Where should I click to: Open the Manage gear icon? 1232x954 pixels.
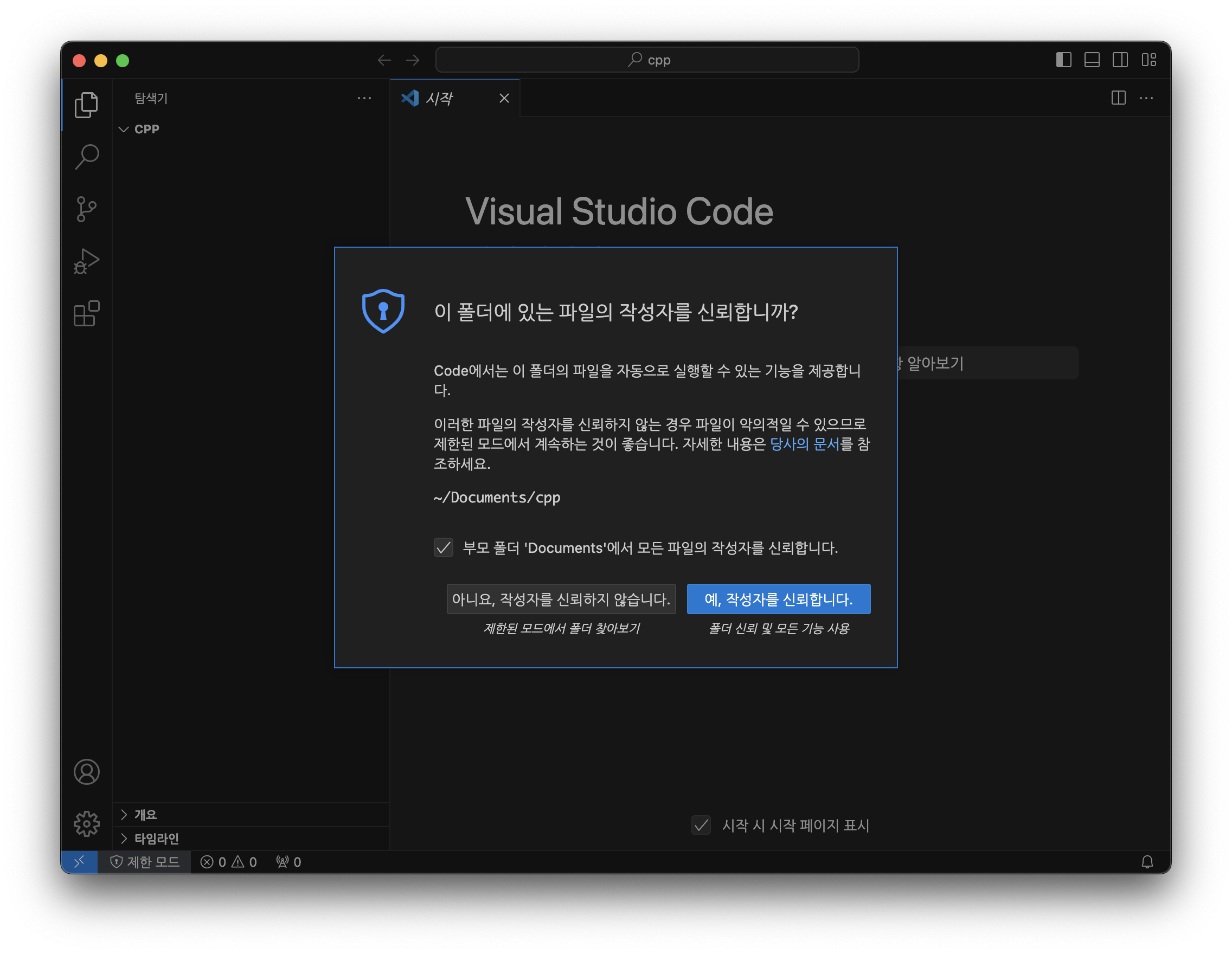pos(86,824)
